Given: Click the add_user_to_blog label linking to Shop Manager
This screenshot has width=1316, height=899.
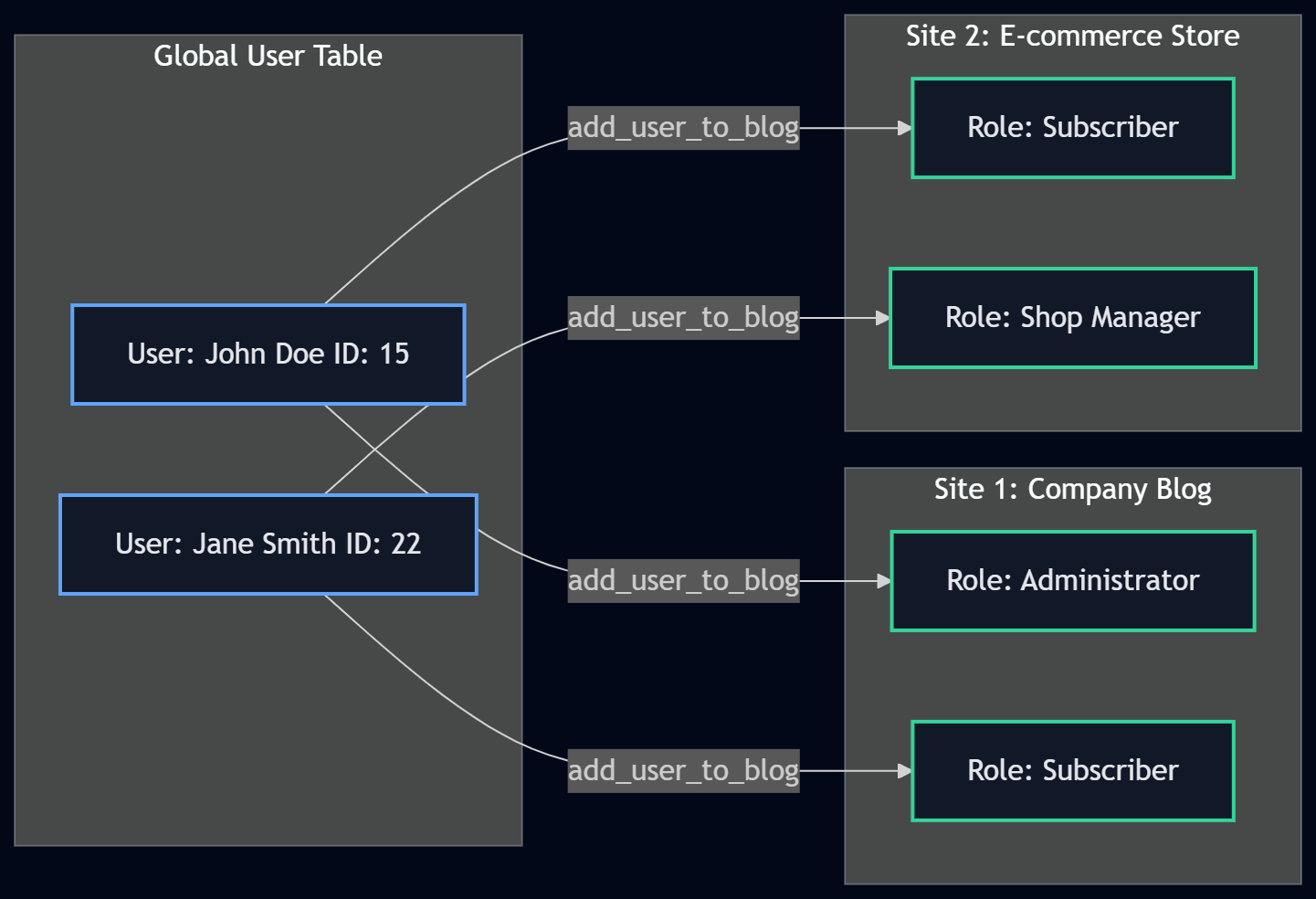Looking at the screenshot, I should point(683,317).
